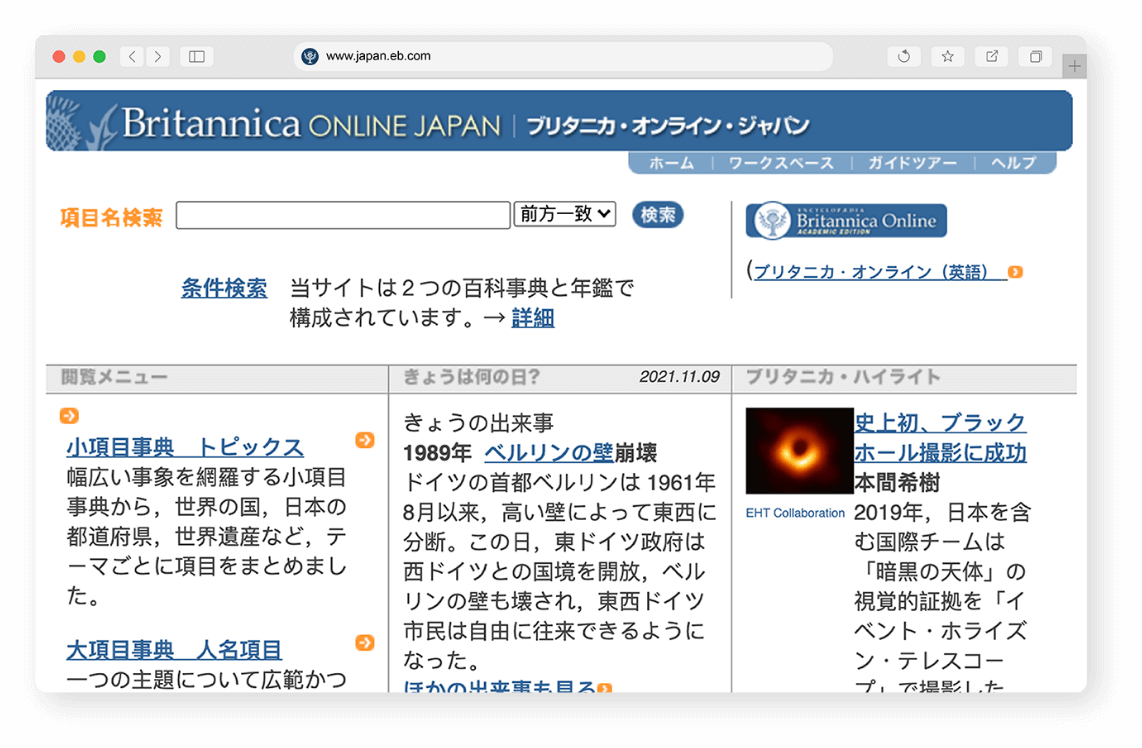1142x748 pixels.
Task: Open the 大項目事典 人名項目 link
Action: [174, 650]
